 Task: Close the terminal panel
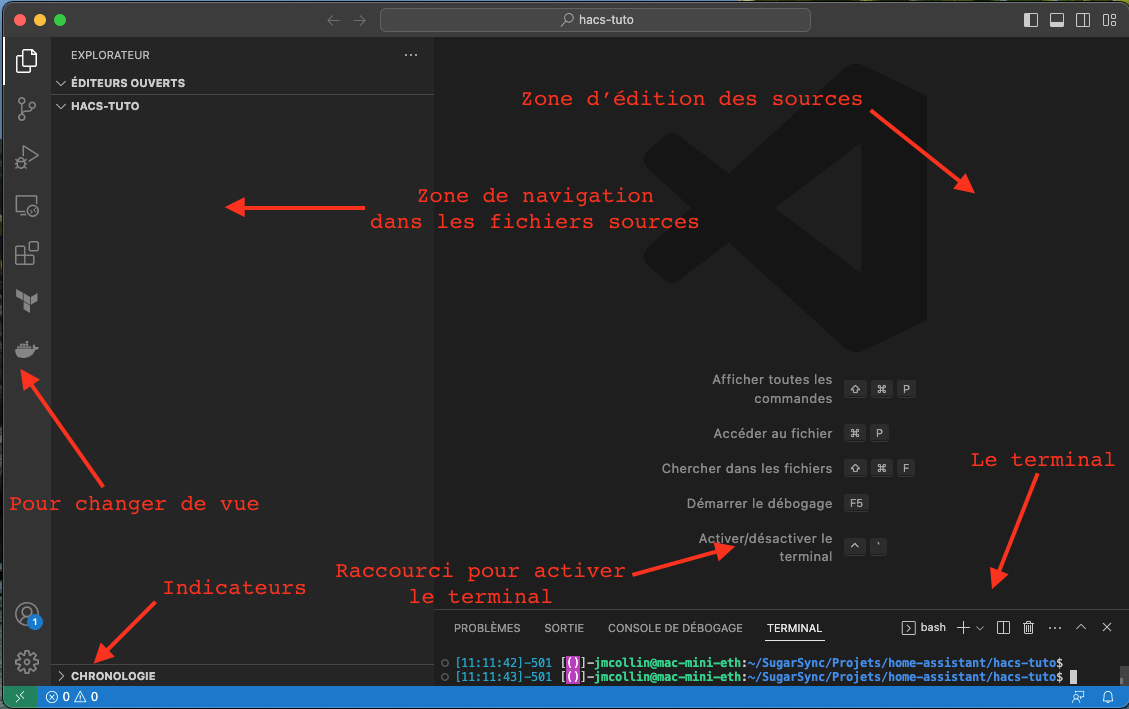pyautogui.click(x=1107, y=627)
